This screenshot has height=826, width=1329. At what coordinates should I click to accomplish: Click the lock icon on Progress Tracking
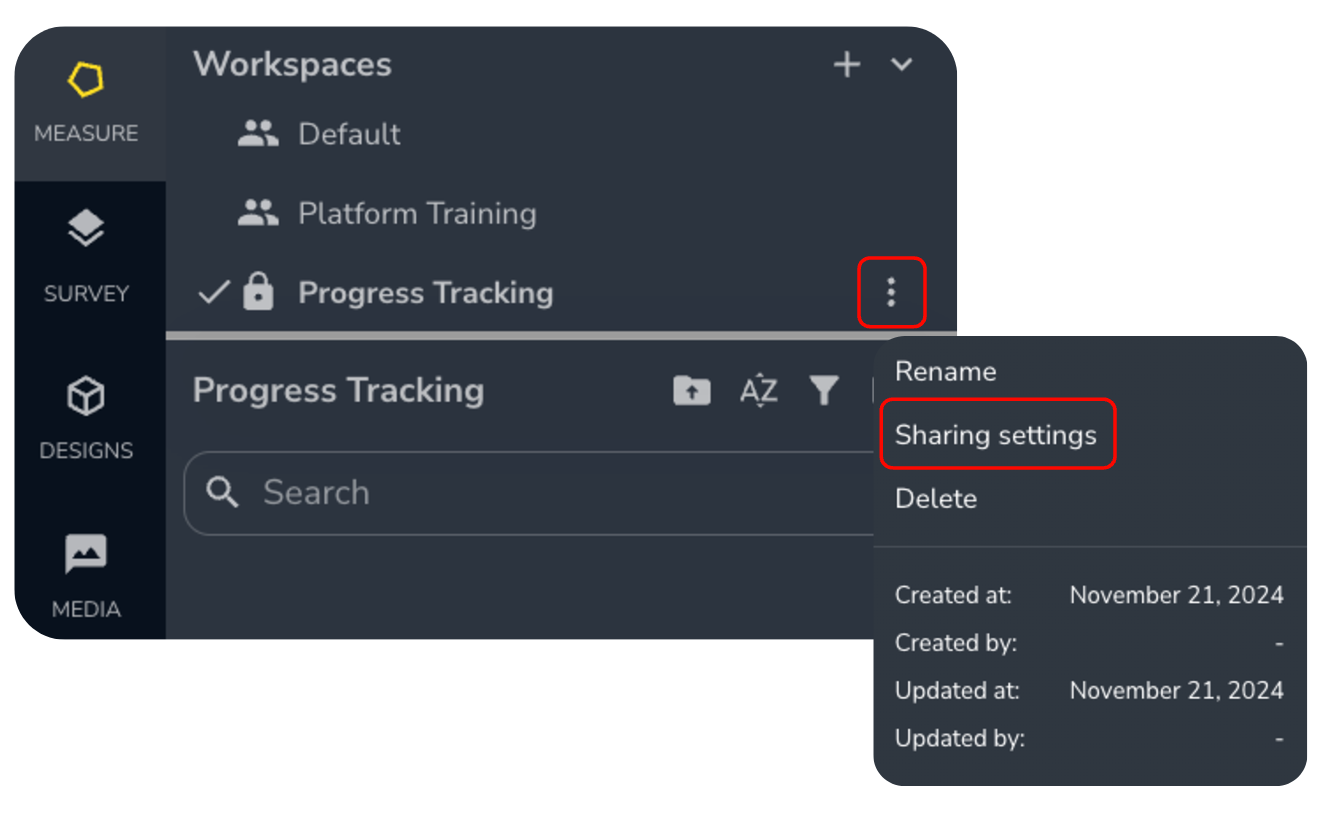pyautogui.click(x=258, y=292)
